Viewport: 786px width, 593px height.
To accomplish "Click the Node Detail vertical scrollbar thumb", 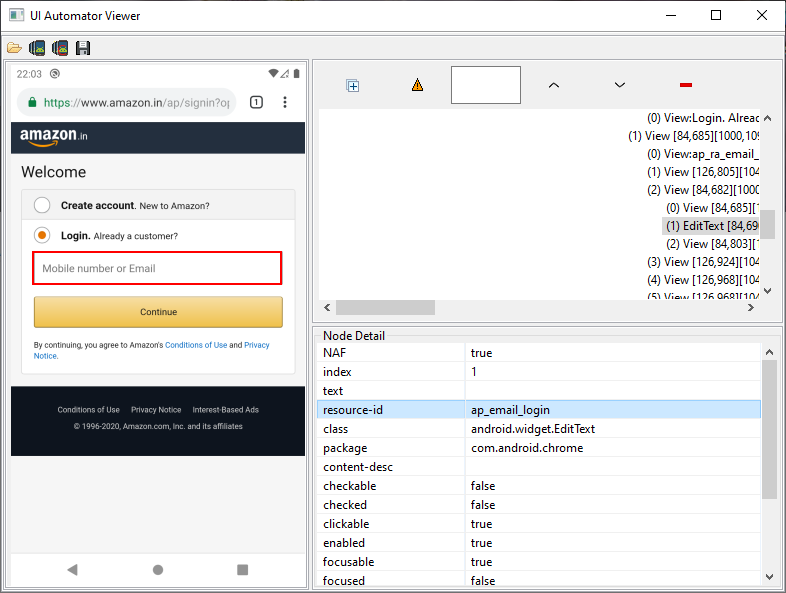I will tap(769, 429).
